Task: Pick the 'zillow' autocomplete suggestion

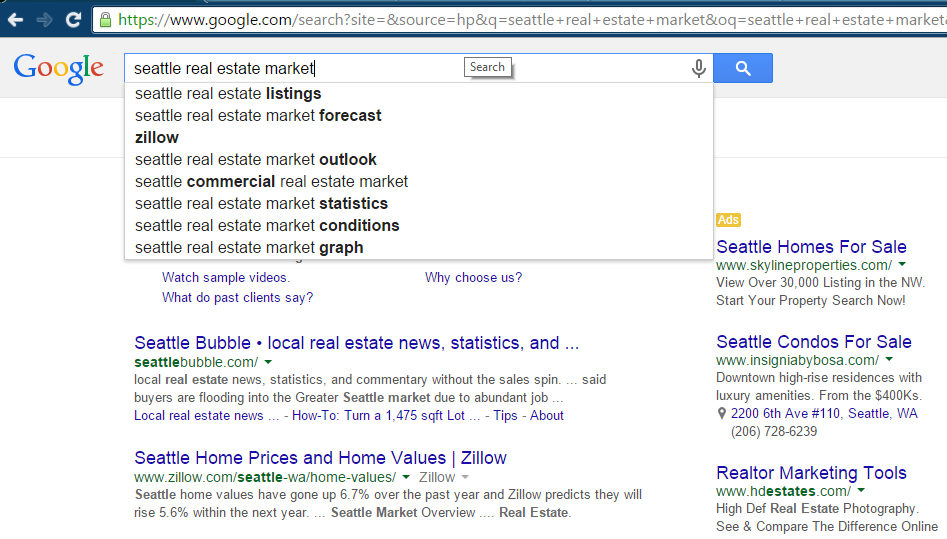Action: (157, 138)
